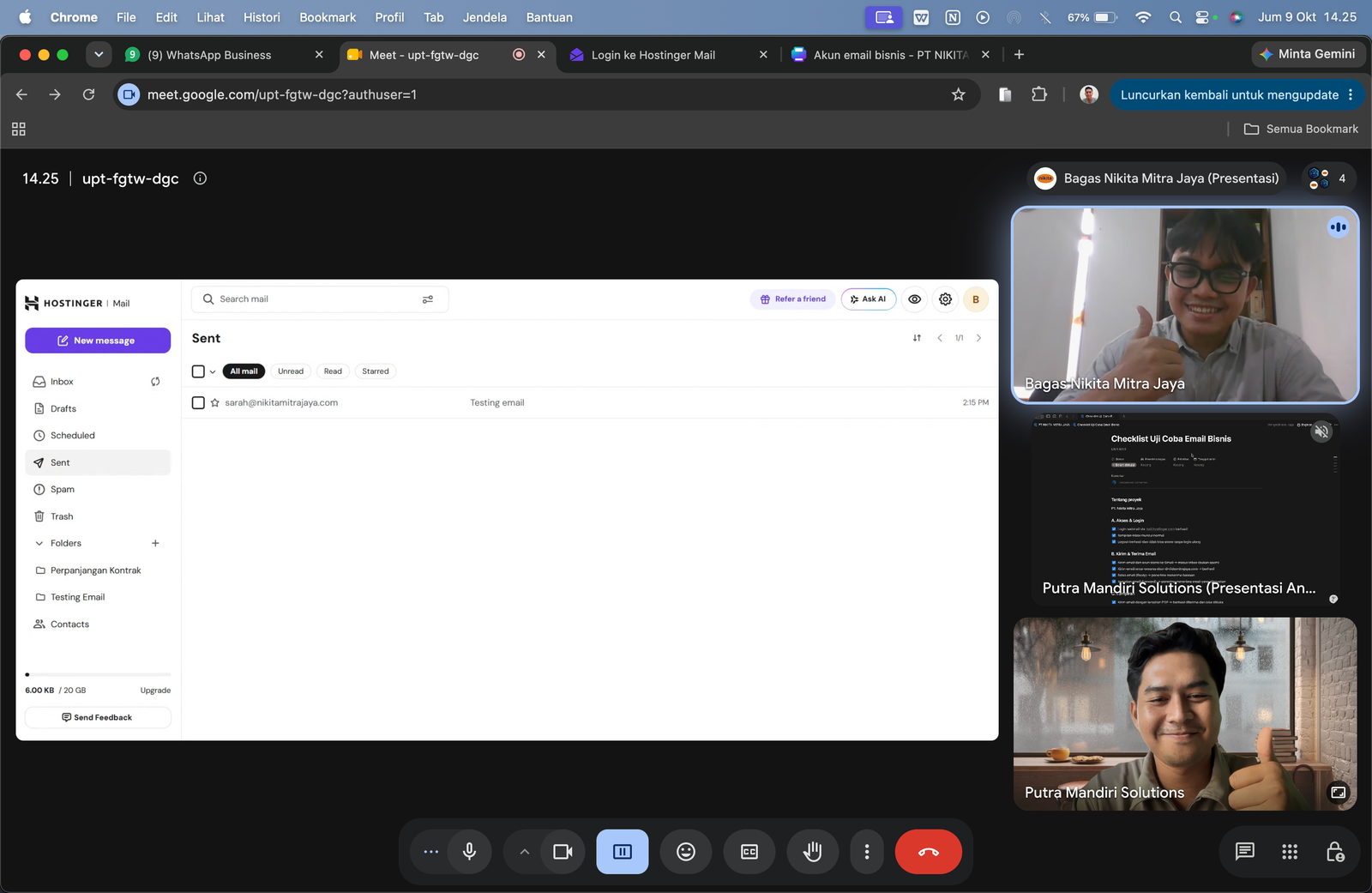
Task: Open host controls lock icon
Action: point(1335,852)
